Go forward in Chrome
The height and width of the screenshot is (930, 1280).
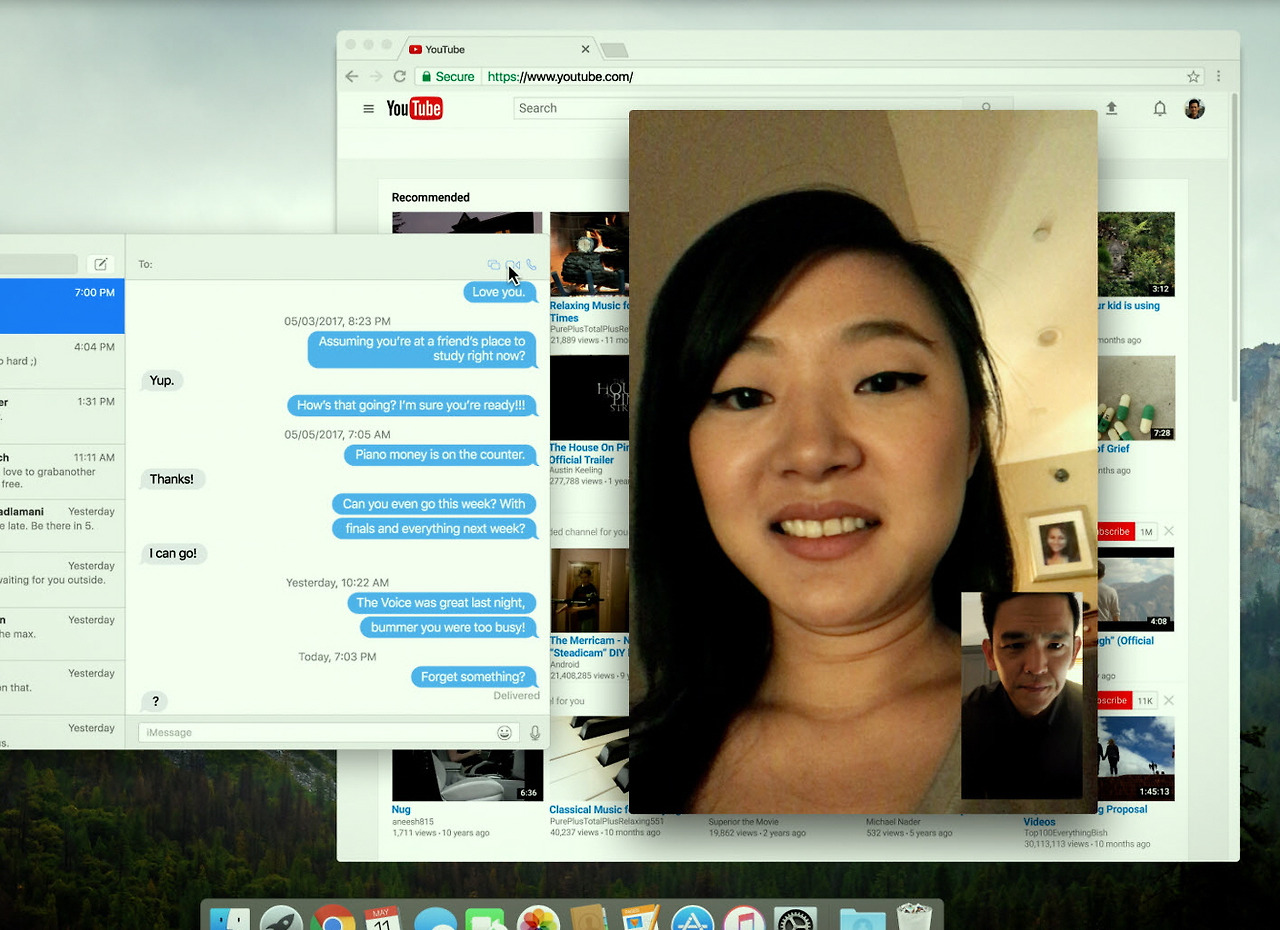pos(375,77)
